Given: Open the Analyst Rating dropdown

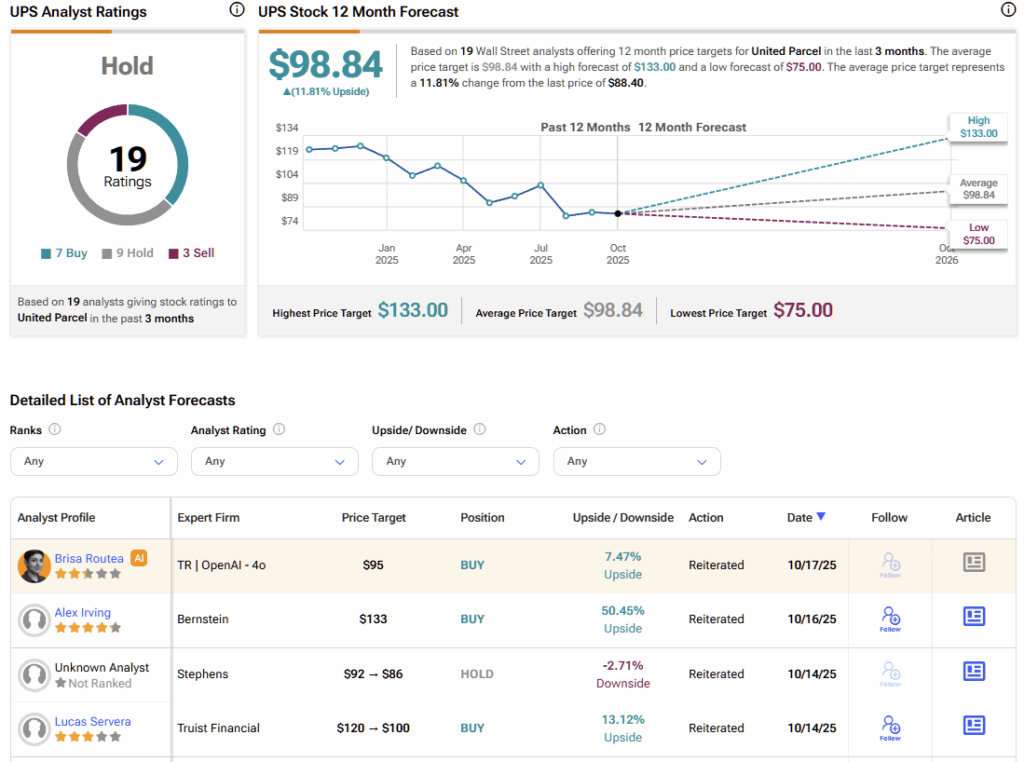Looking at the screenshot, I should (x=274, y=461).
